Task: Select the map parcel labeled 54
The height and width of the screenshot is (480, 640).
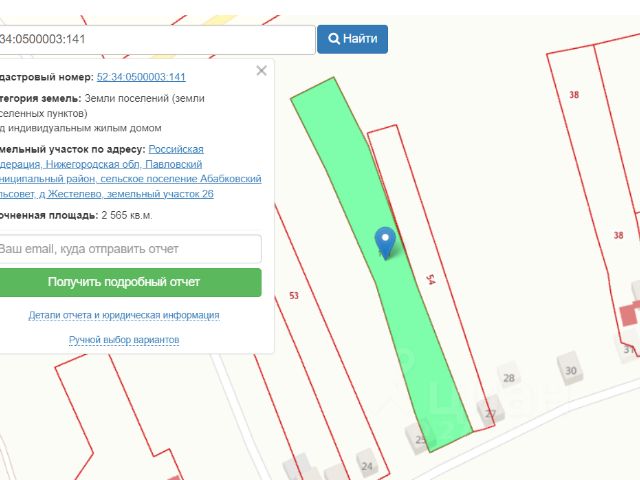Action: [430, 280]
